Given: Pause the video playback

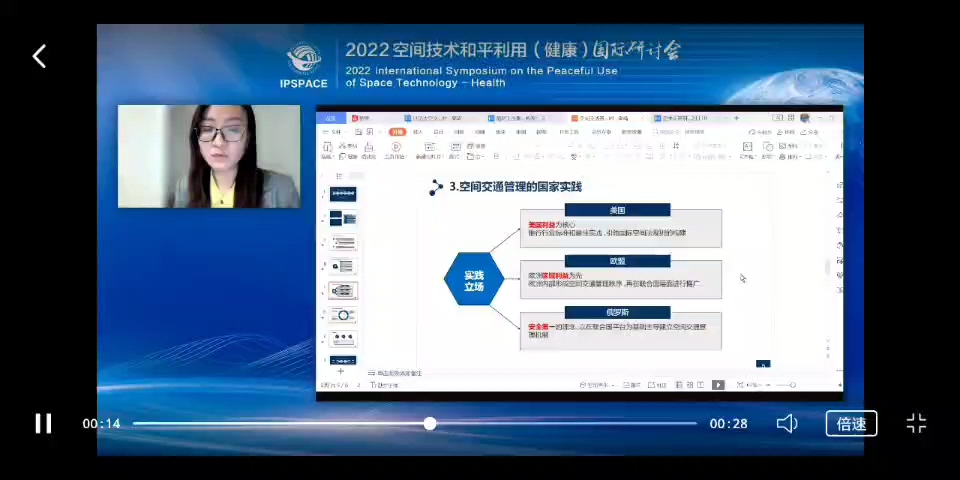Looking at the screenshot, I should [x=43, y=423].
